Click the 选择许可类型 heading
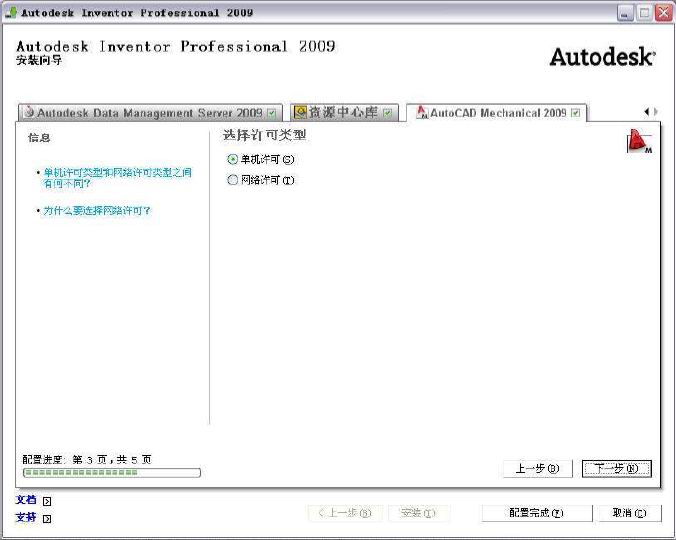The height and width of the screenshot is (540, 676). pyautogui.click(x=265, y=135)
